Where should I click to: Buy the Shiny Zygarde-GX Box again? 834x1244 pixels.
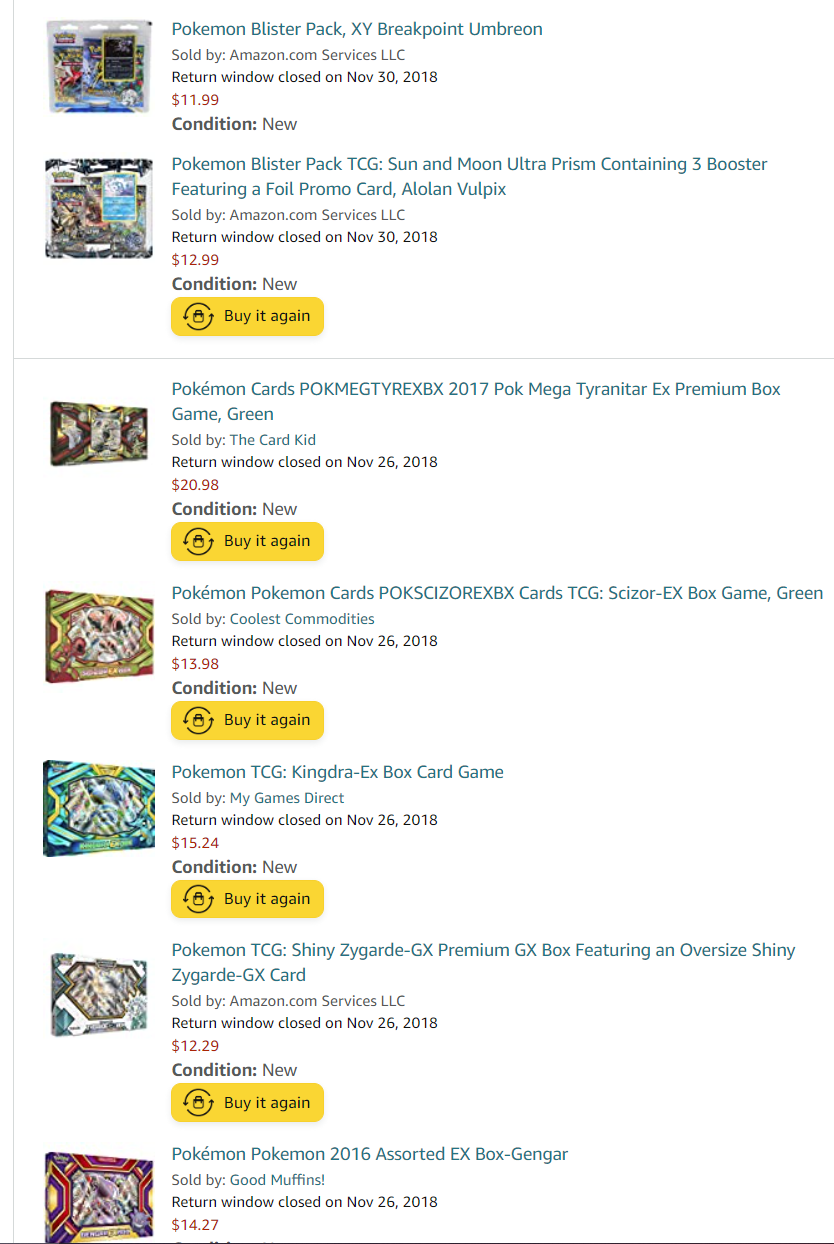247,1102
